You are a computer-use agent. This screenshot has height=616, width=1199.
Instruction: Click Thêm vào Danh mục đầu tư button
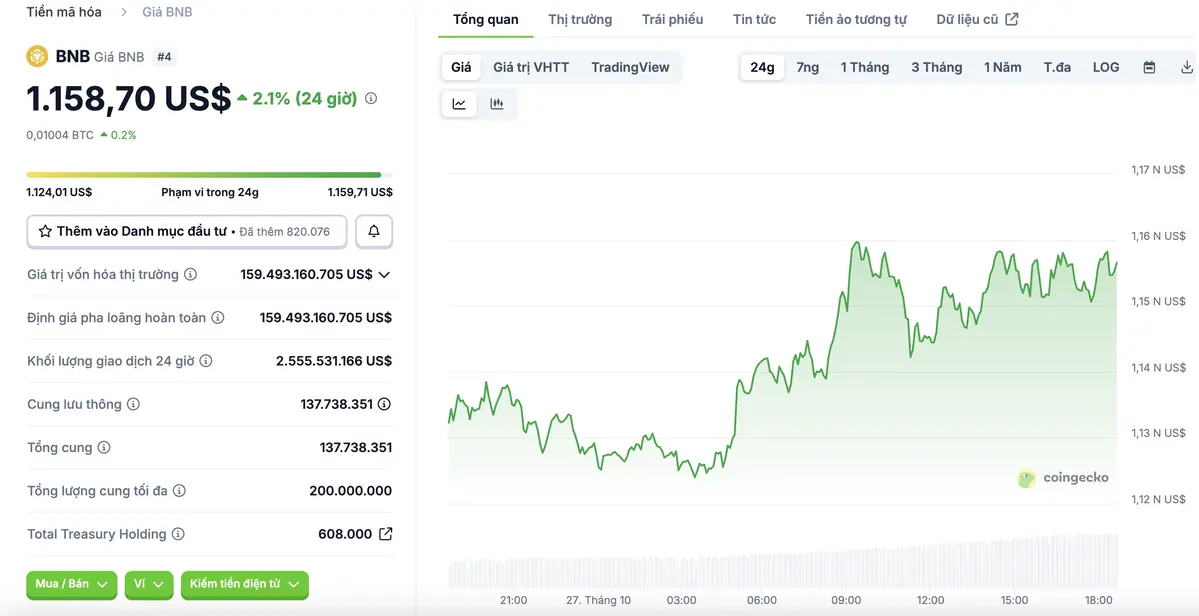click(x=186, y=231)
